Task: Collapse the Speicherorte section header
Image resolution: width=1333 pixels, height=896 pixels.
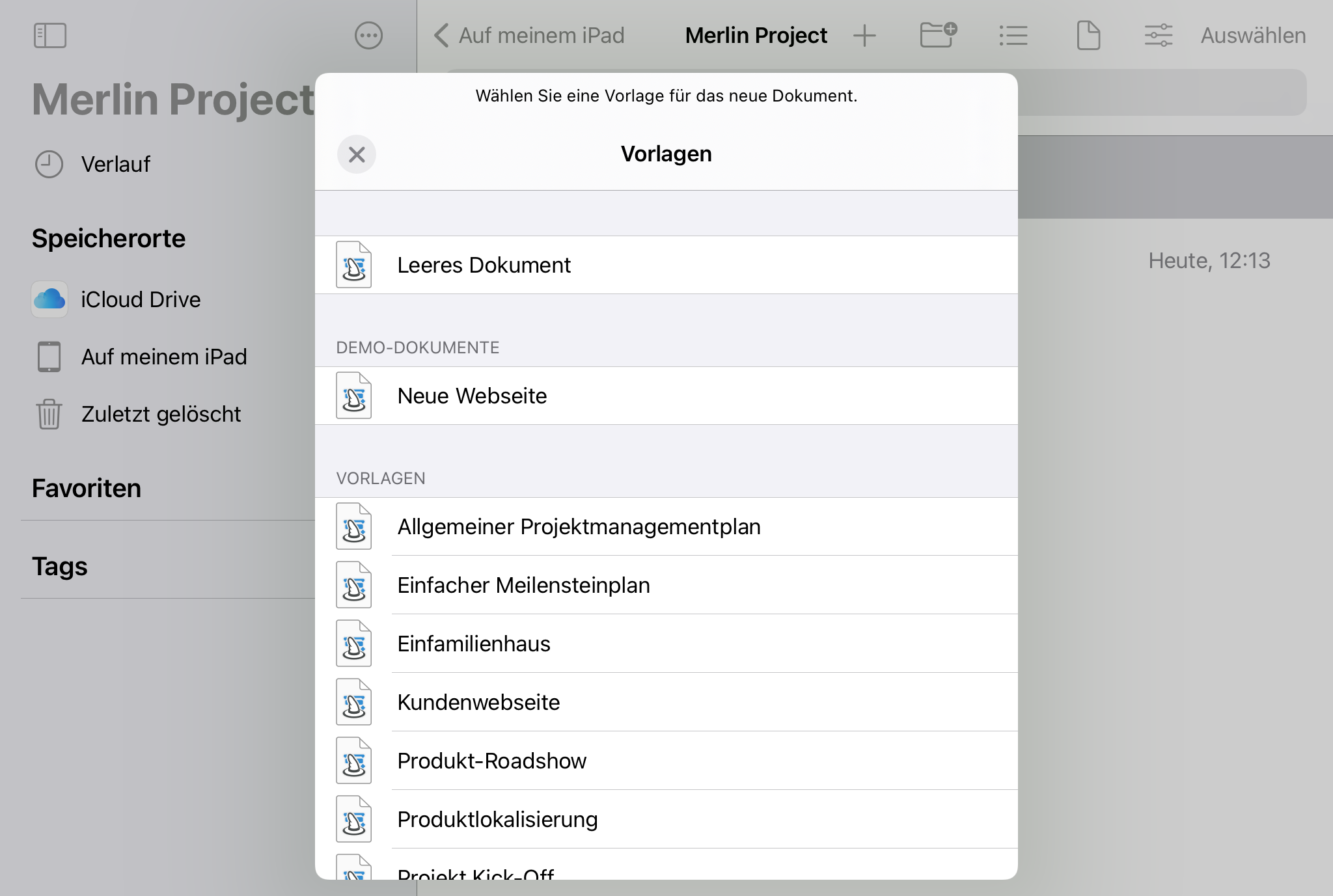Action: pyautogui.click(x=109, y=238)
